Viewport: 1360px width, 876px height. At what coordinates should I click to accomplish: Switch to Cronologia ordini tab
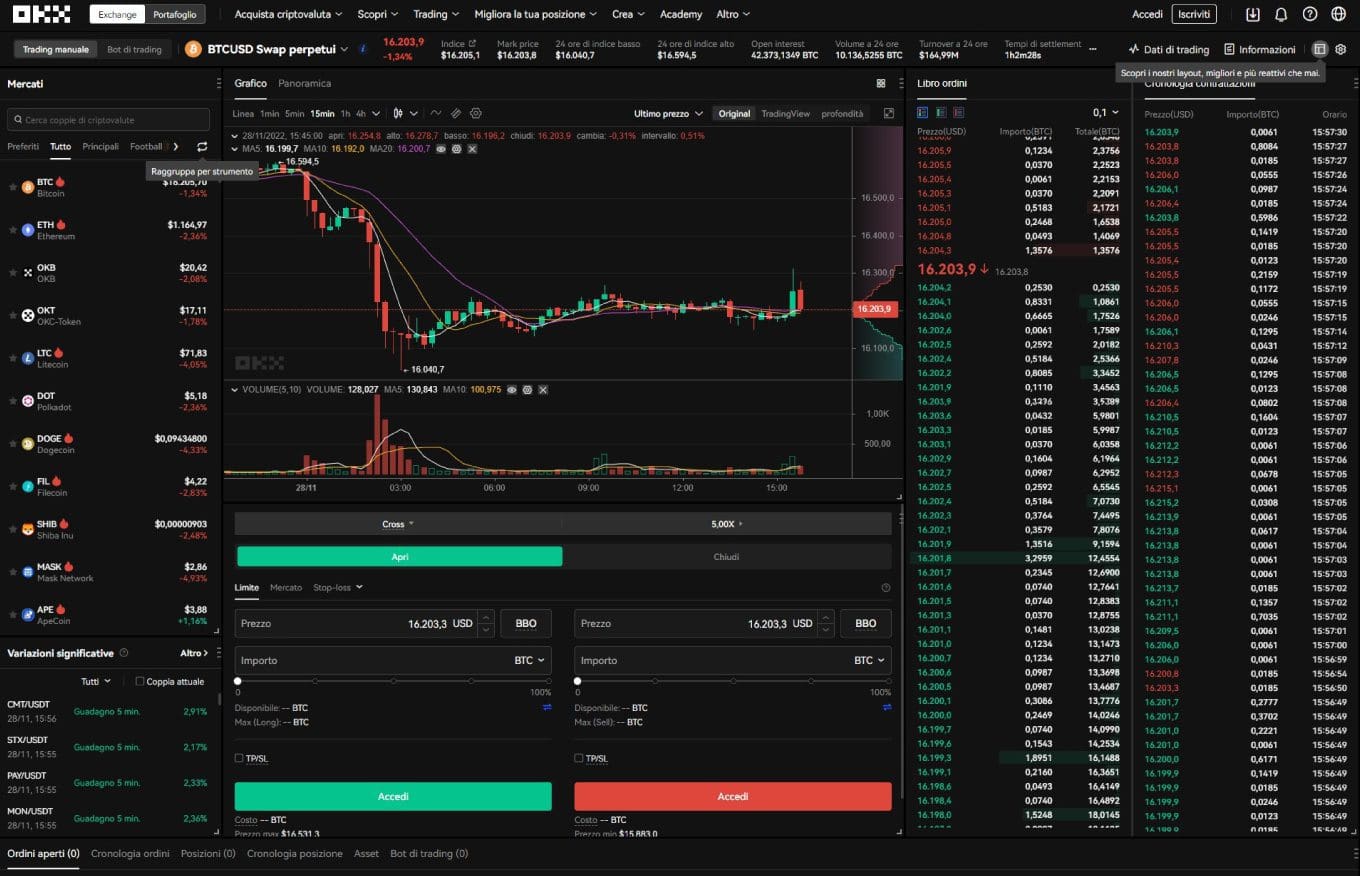tap(130, 853)
